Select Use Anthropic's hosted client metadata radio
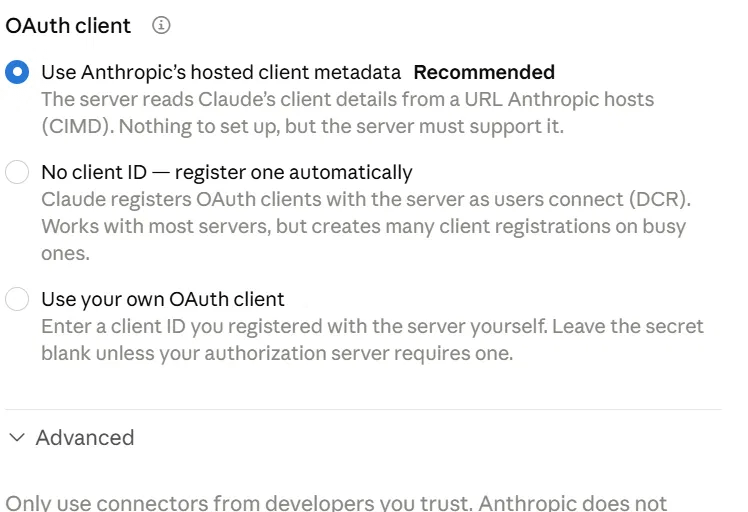 click(17, 72)
